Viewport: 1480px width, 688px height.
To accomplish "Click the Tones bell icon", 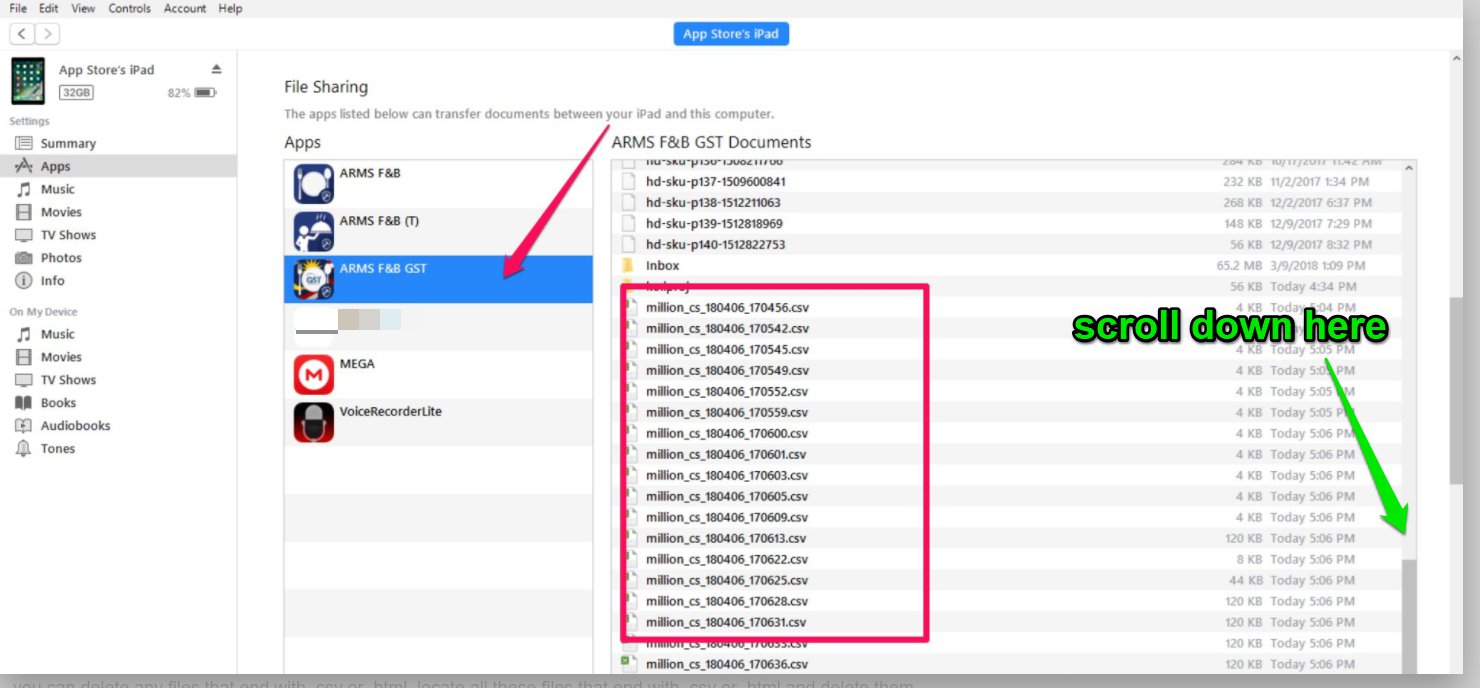I will [x=23, y=449].
